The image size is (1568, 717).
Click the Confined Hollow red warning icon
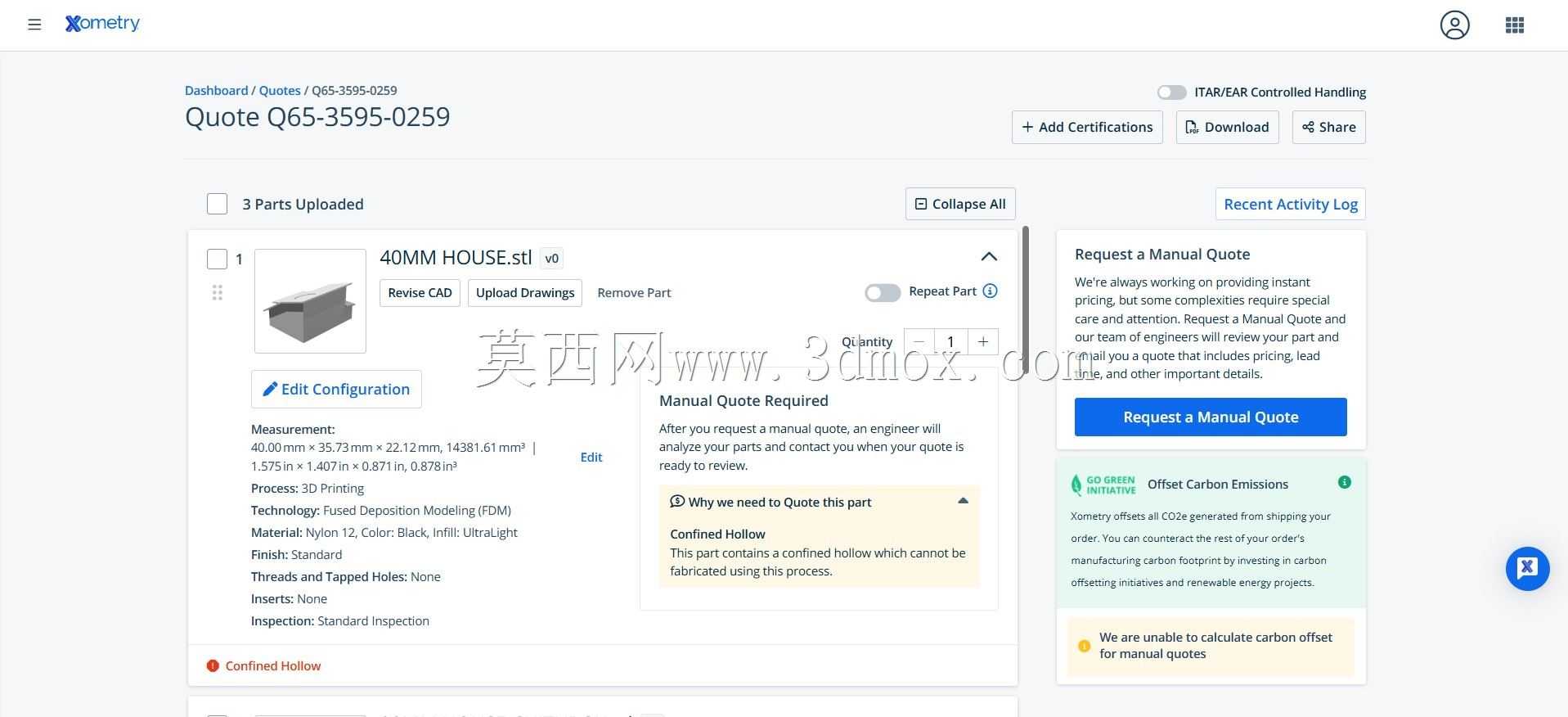[213, 665]
